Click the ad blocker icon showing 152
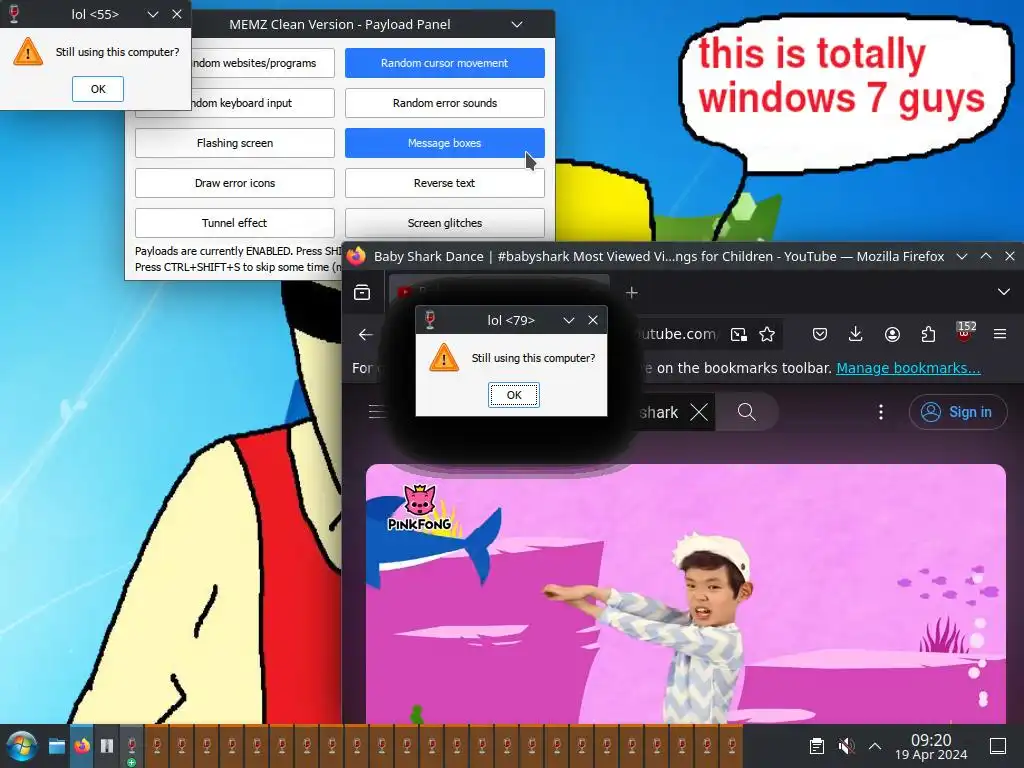This screenshot has width=1024, height=768. point(965,333)
